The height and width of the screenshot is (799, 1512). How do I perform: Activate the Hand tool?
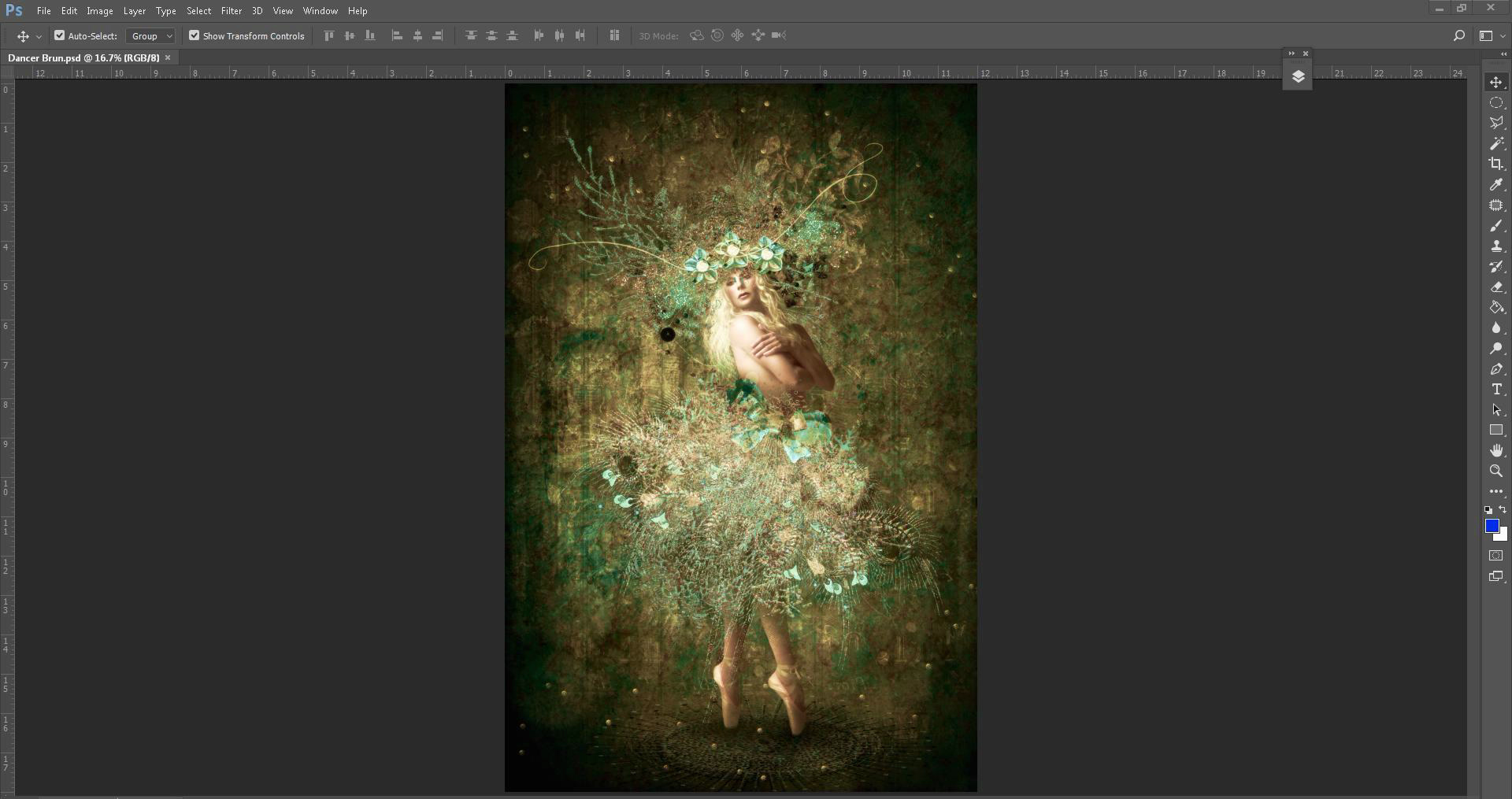tap(1495, 450)
